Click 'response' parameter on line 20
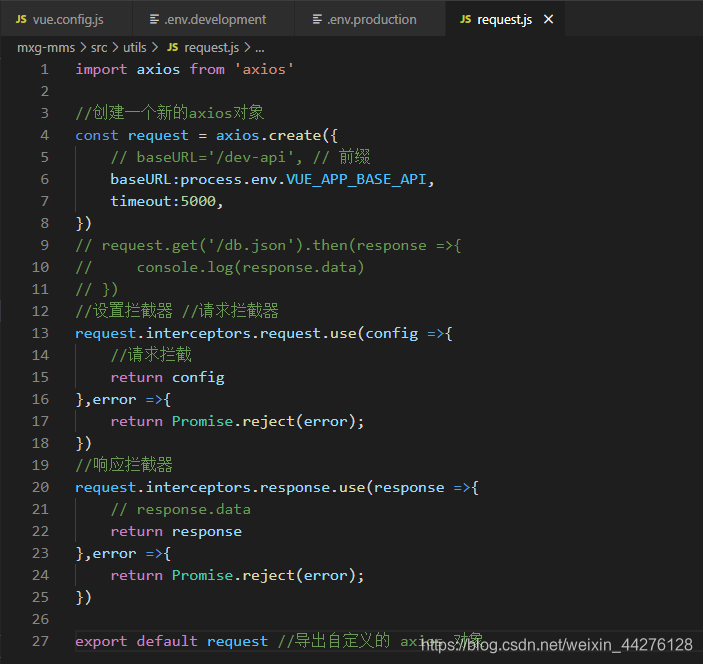This screenshot has height=664, width=703. click(409, 488)
